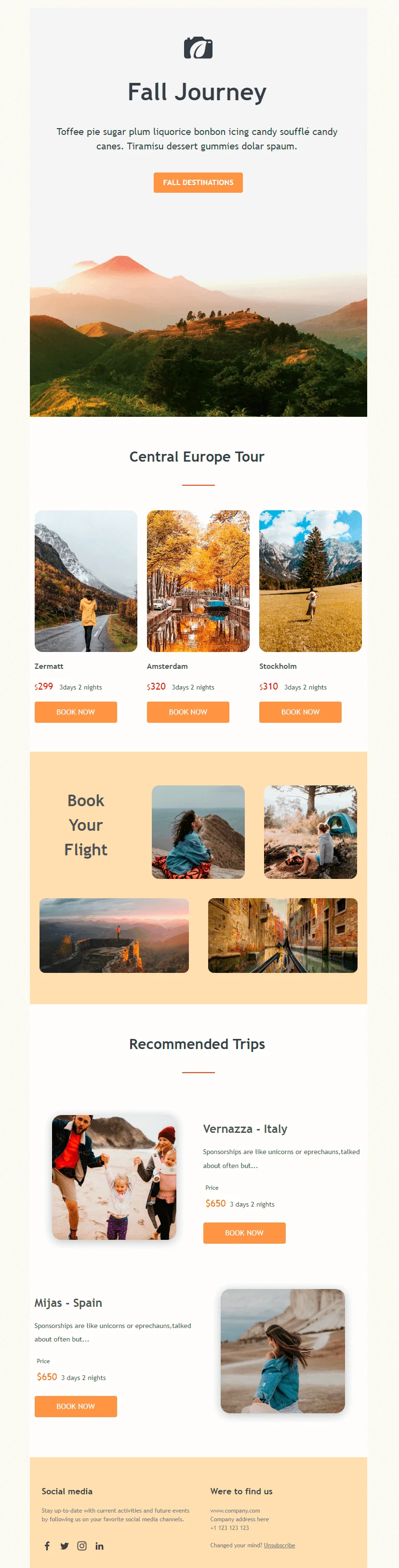Open the family on beach photo
Image resolution: width=399 pixels, height=1568 pixels.
pyautogui.click(x=114, y=1177)
